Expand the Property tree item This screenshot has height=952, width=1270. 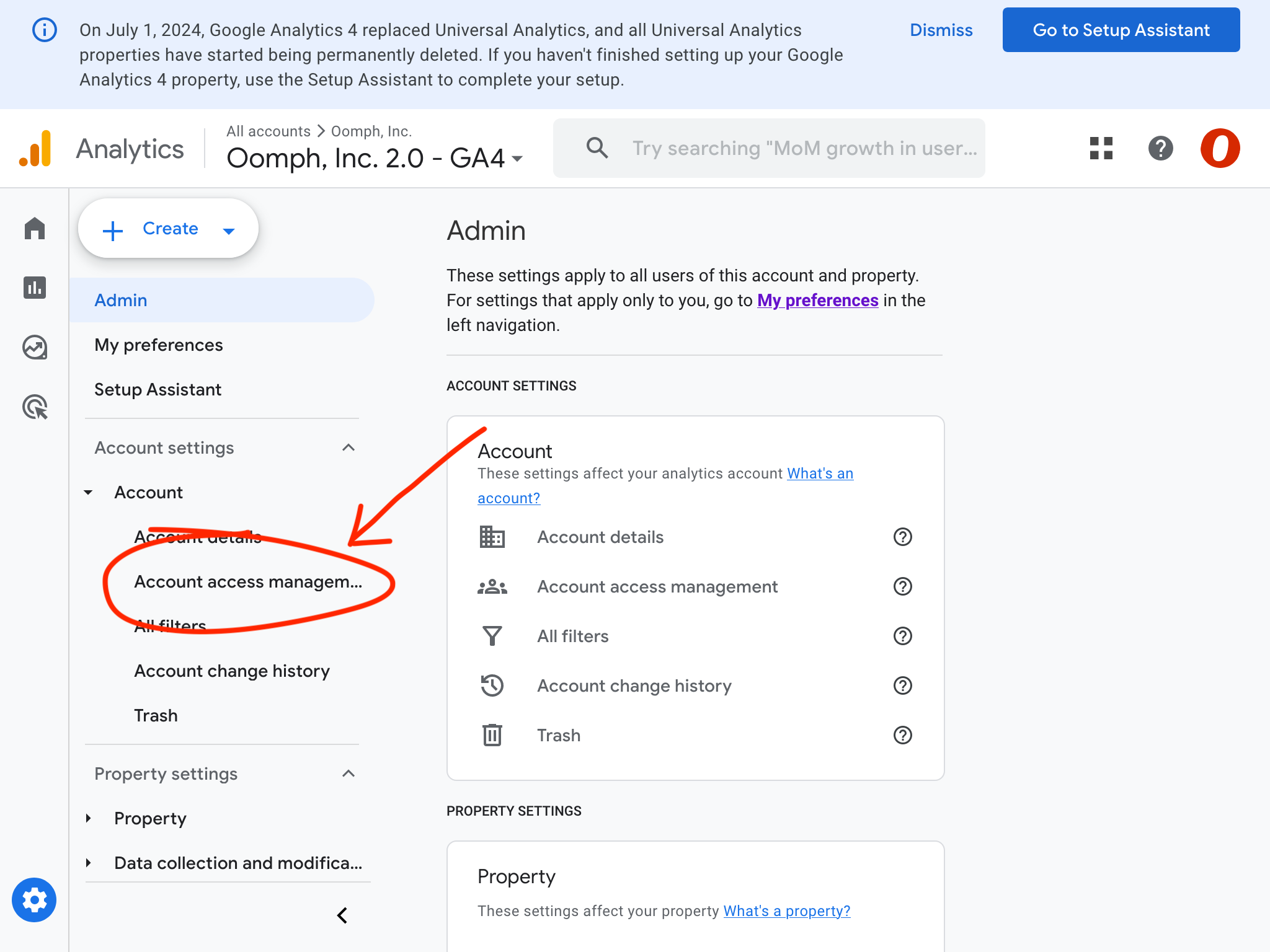point(89,818)
